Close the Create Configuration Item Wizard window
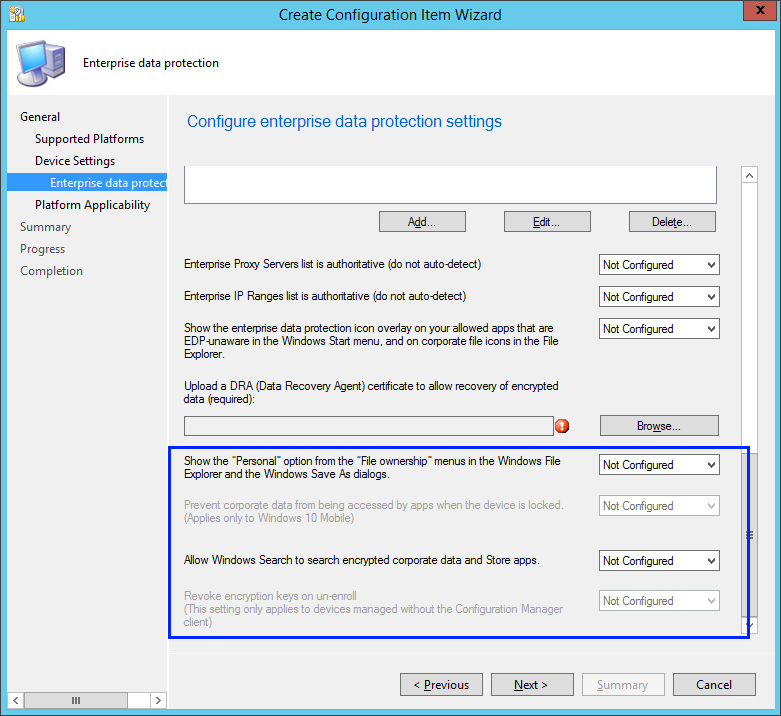This screenshot has width=781, height=716. pos(760,10)
